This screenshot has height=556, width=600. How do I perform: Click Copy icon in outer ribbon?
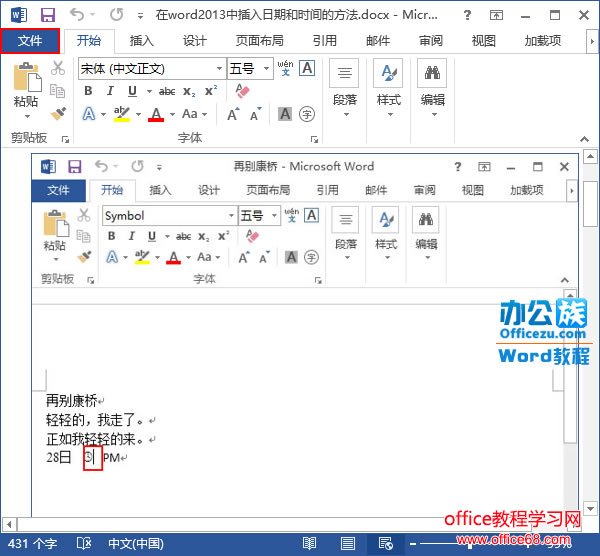(57, 91)
